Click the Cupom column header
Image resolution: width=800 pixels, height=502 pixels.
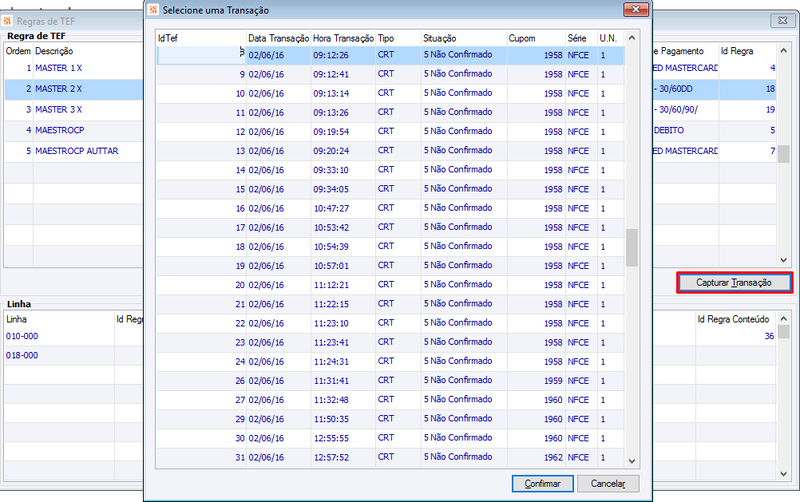point(536,38)
